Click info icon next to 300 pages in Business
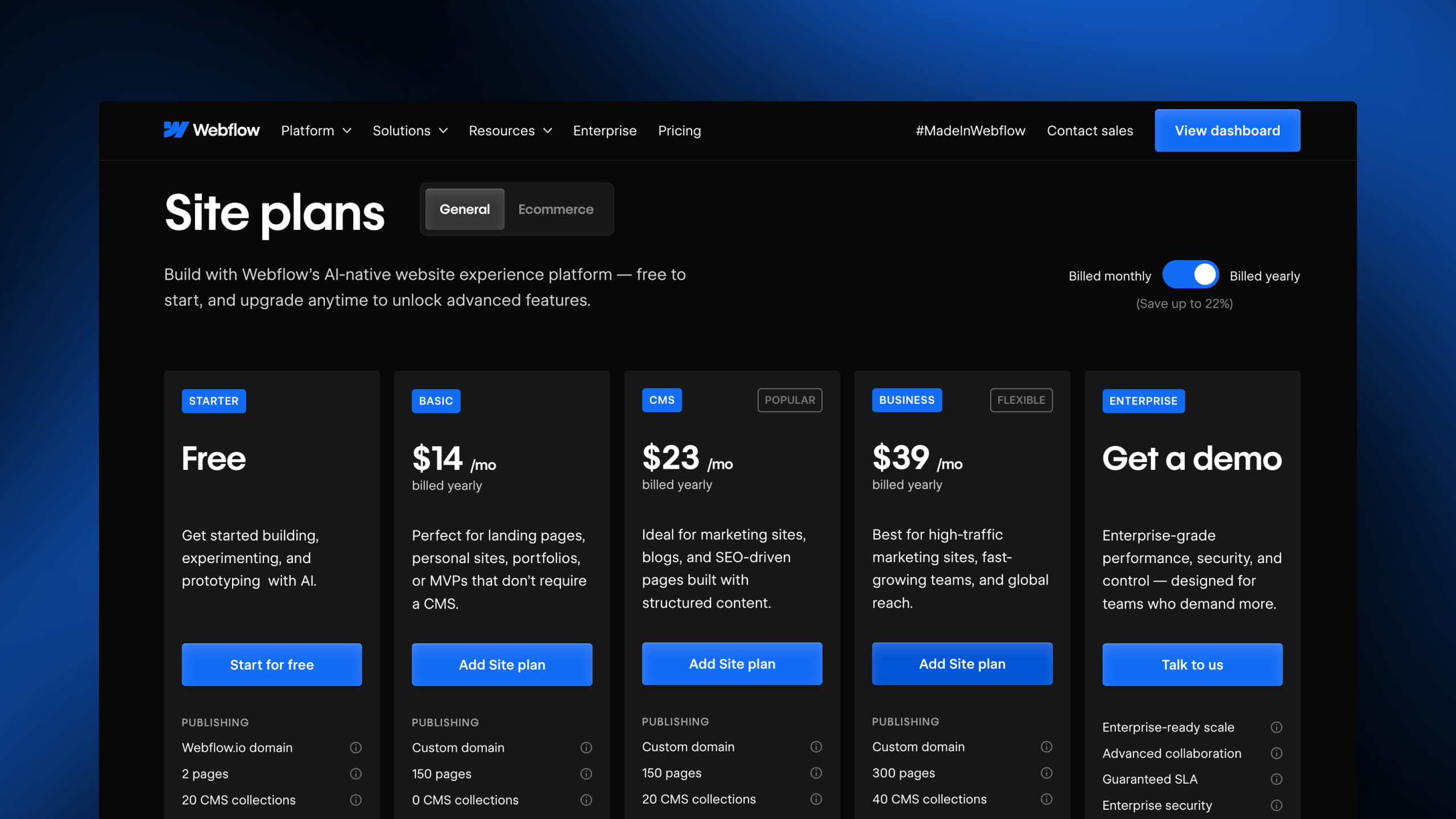 coord(1046,773)
